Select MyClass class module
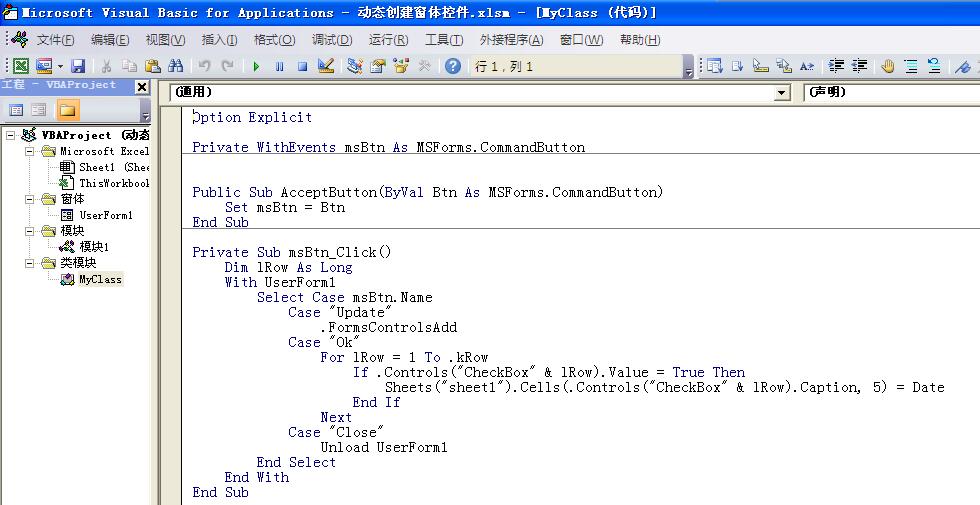The height and width of the screenshot is (505, 980). [101, 279]
